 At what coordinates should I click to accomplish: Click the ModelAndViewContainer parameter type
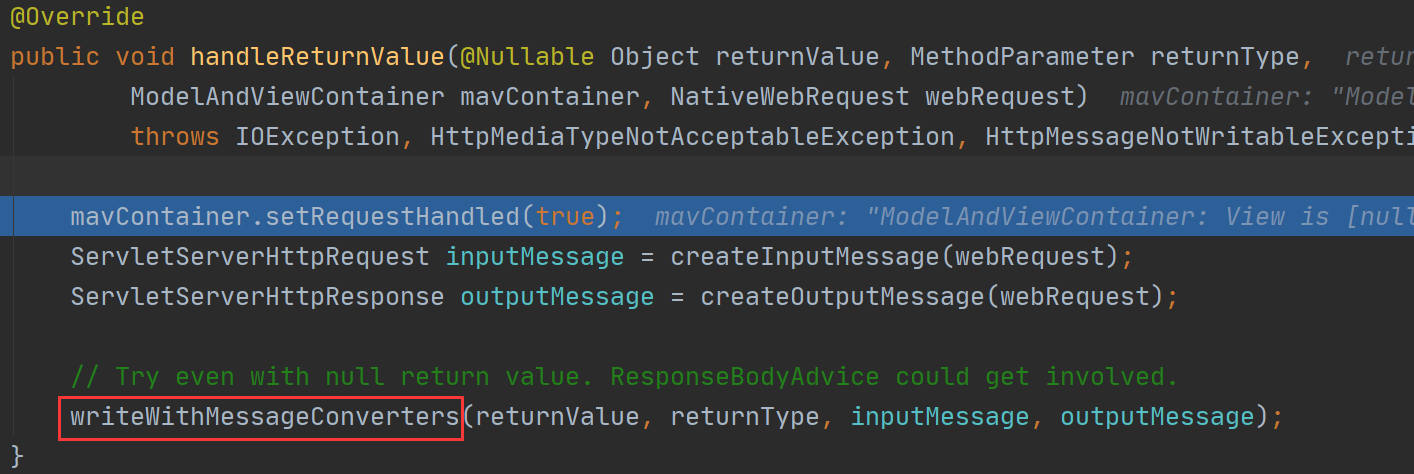tap(287, 97)
